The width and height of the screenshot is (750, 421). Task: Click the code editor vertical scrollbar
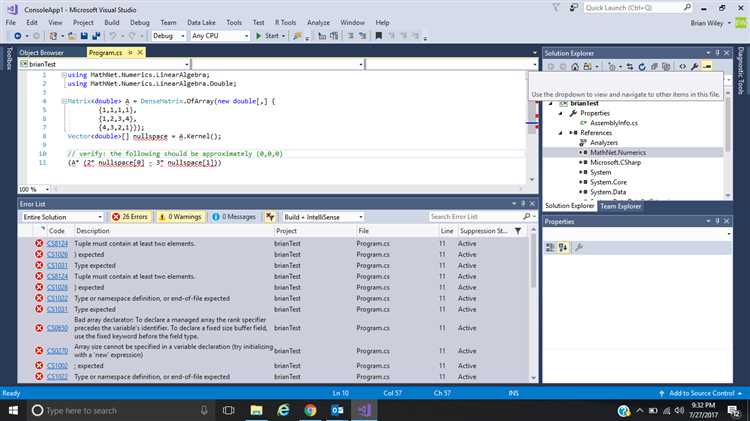532,127
